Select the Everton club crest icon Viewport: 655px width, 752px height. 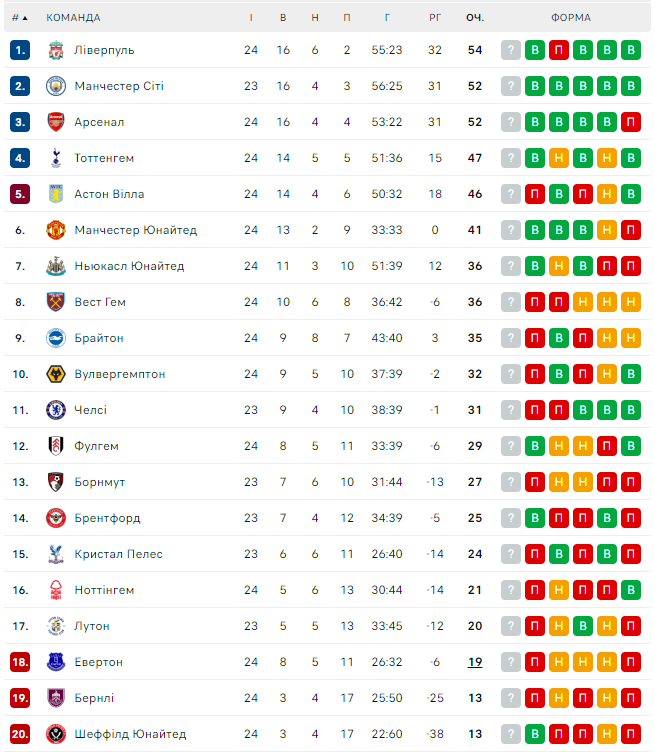pos(55,662)
